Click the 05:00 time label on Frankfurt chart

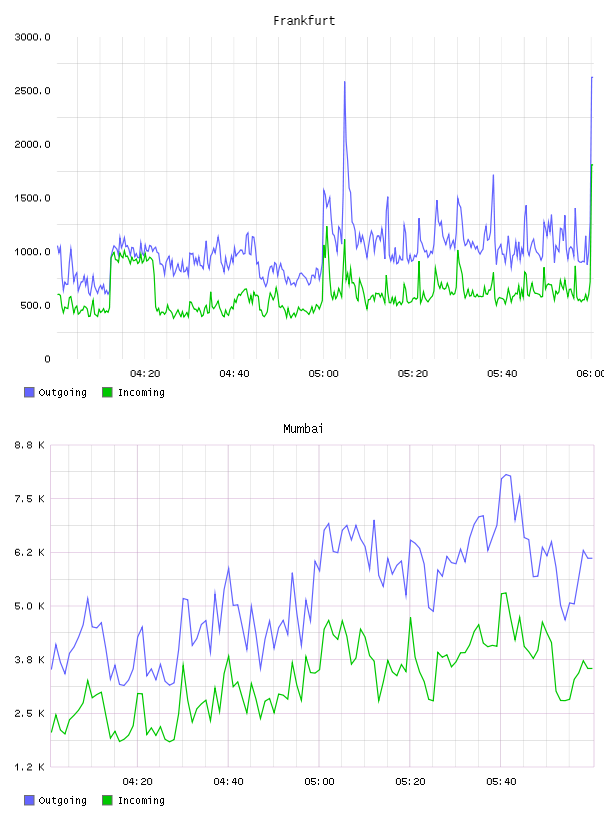click(x=323, y=374)
